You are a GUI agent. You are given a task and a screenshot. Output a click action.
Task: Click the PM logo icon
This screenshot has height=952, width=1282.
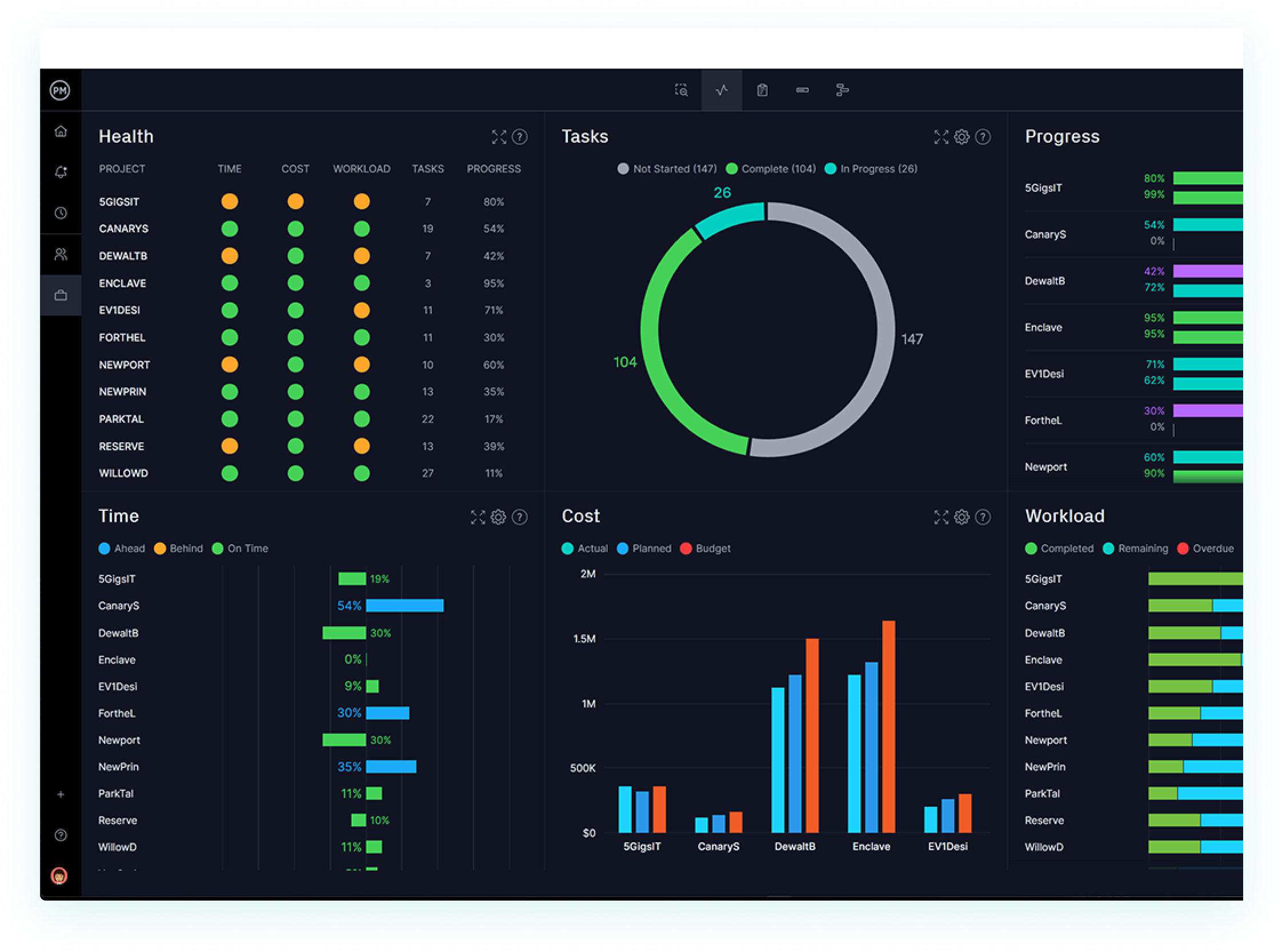click(x=60, y=90)
